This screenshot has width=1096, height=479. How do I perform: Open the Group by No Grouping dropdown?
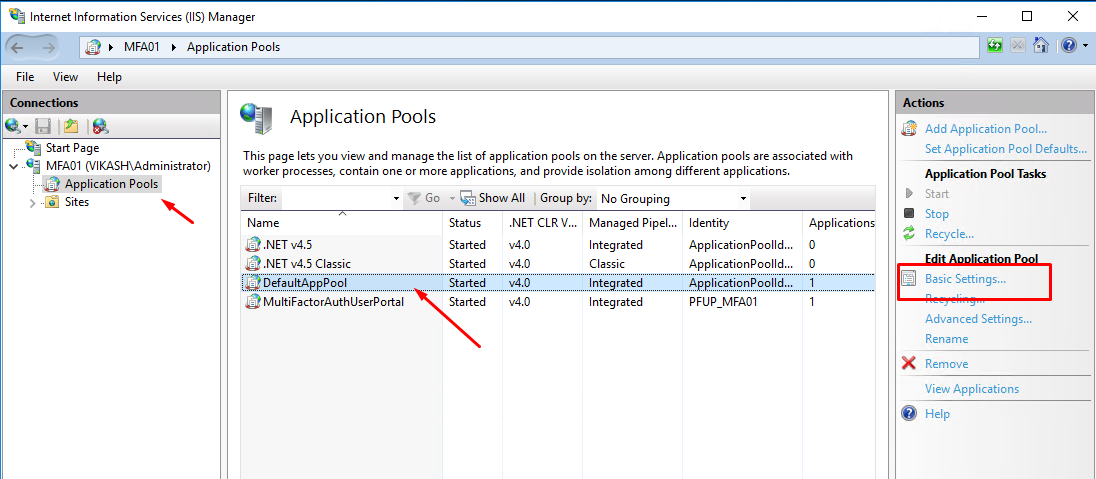coord(674,199)
